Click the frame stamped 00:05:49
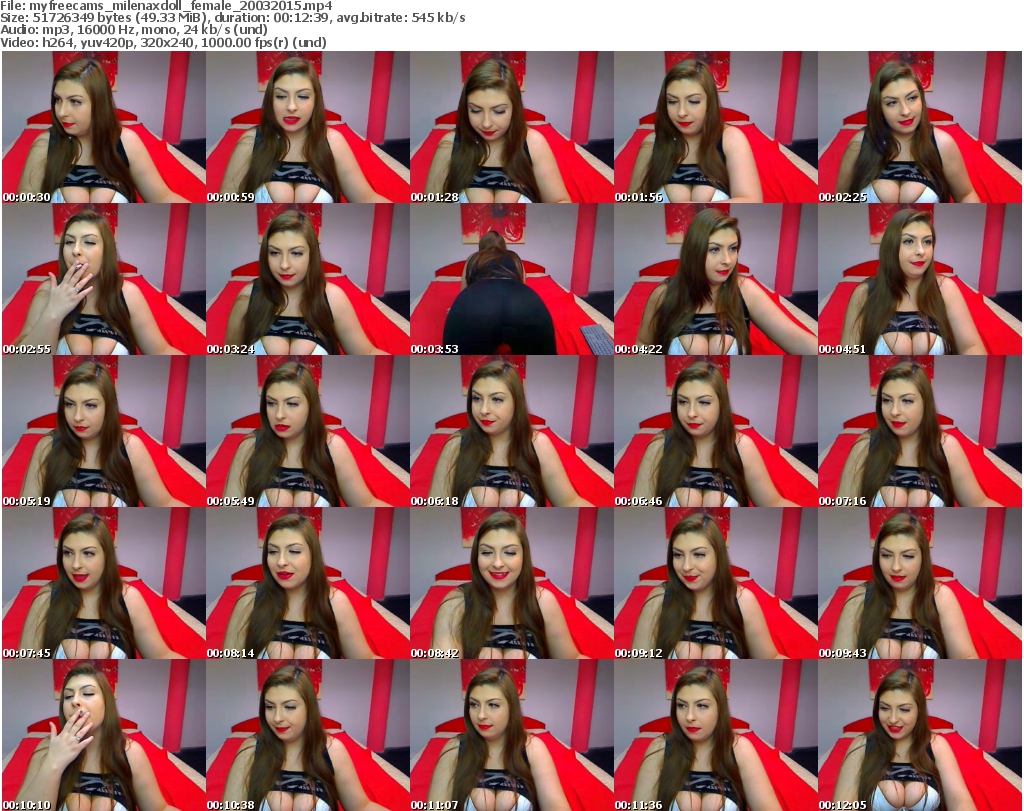 click(308, 431)
